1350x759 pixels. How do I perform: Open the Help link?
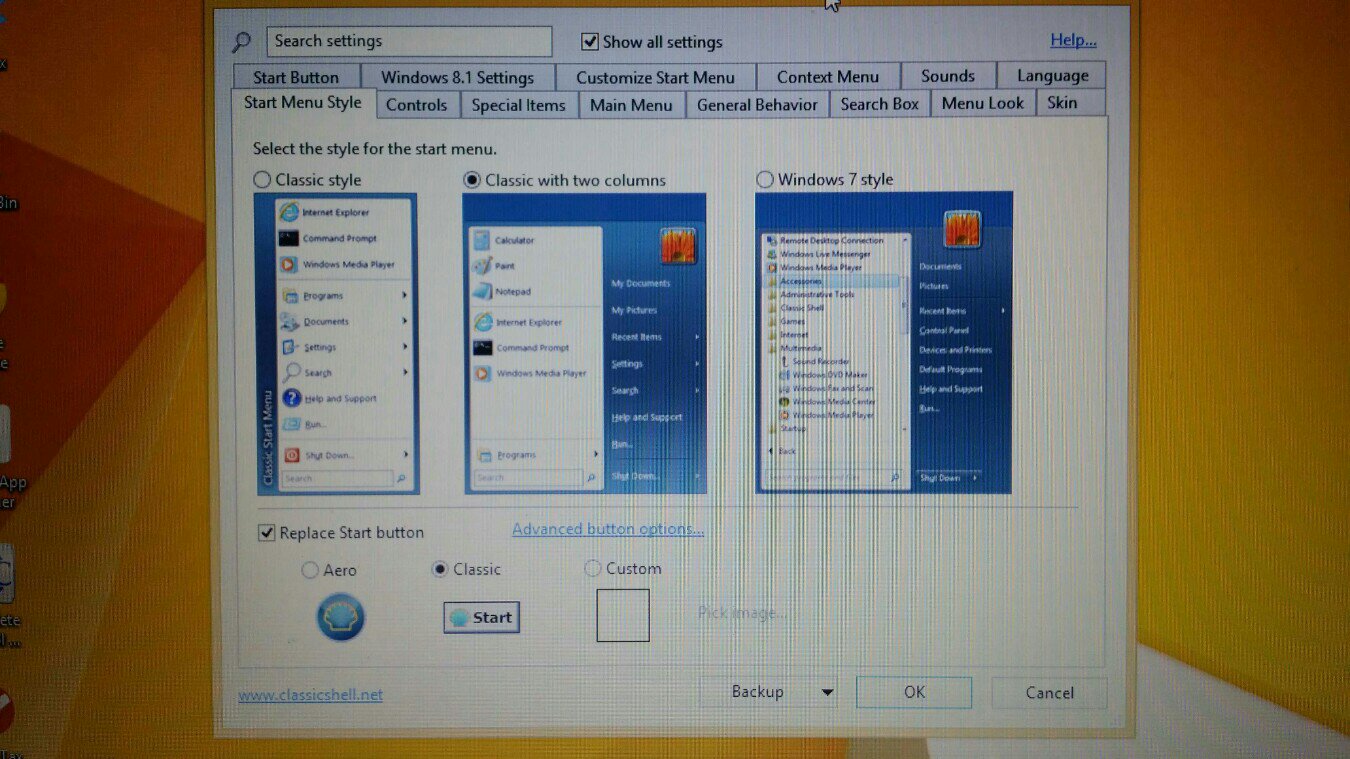coord(1073,41)
